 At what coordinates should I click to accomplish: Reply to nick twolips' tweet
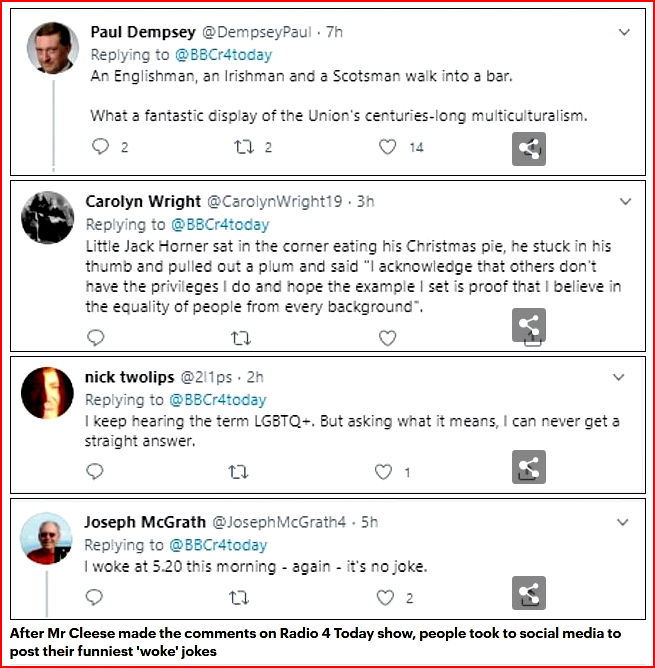pyautogui.click(x=96, y=471)
